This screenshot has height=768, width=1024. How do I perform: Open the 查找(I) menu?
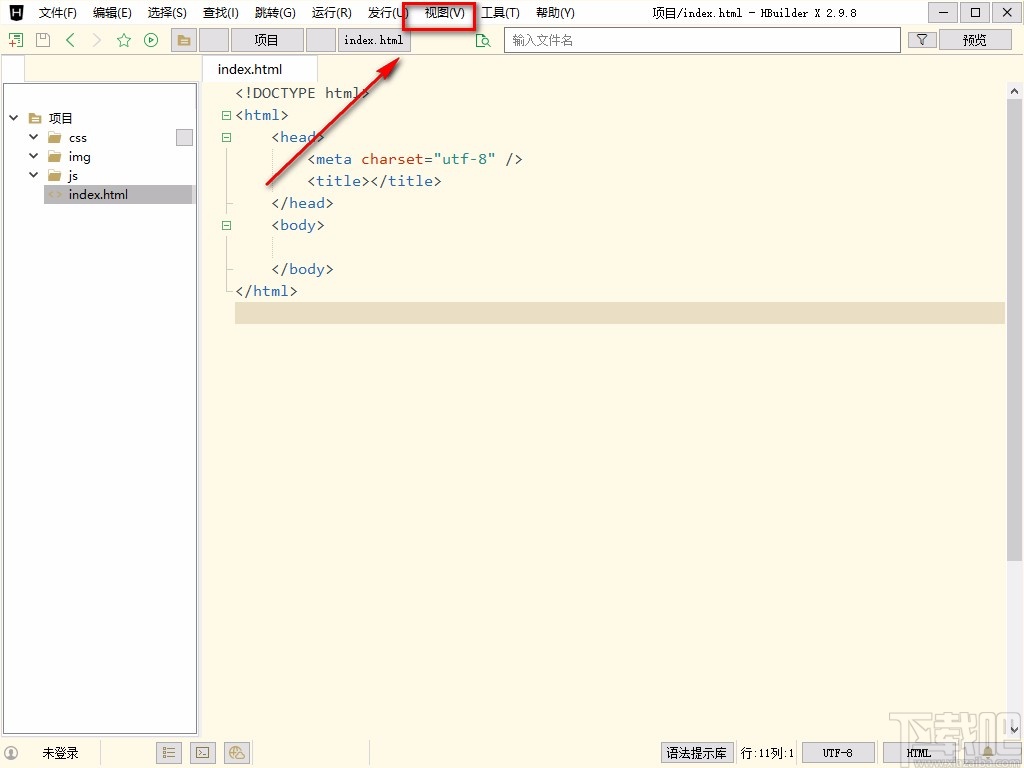[x=221, y=12]
